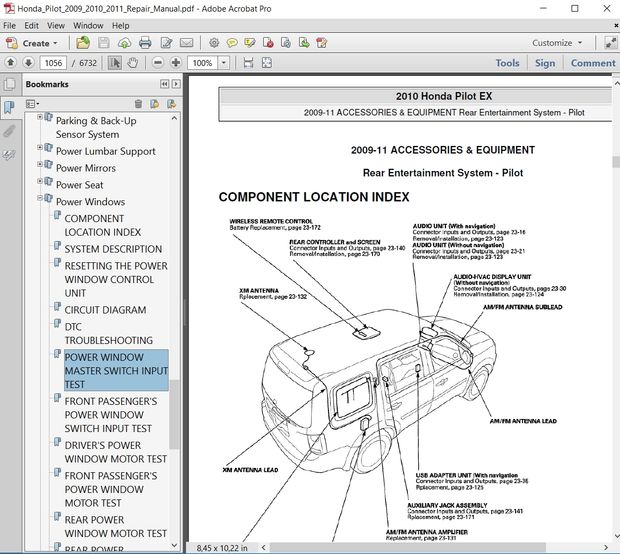Click the extract page icon
620x554 pixels.
(x=285, y=43)
